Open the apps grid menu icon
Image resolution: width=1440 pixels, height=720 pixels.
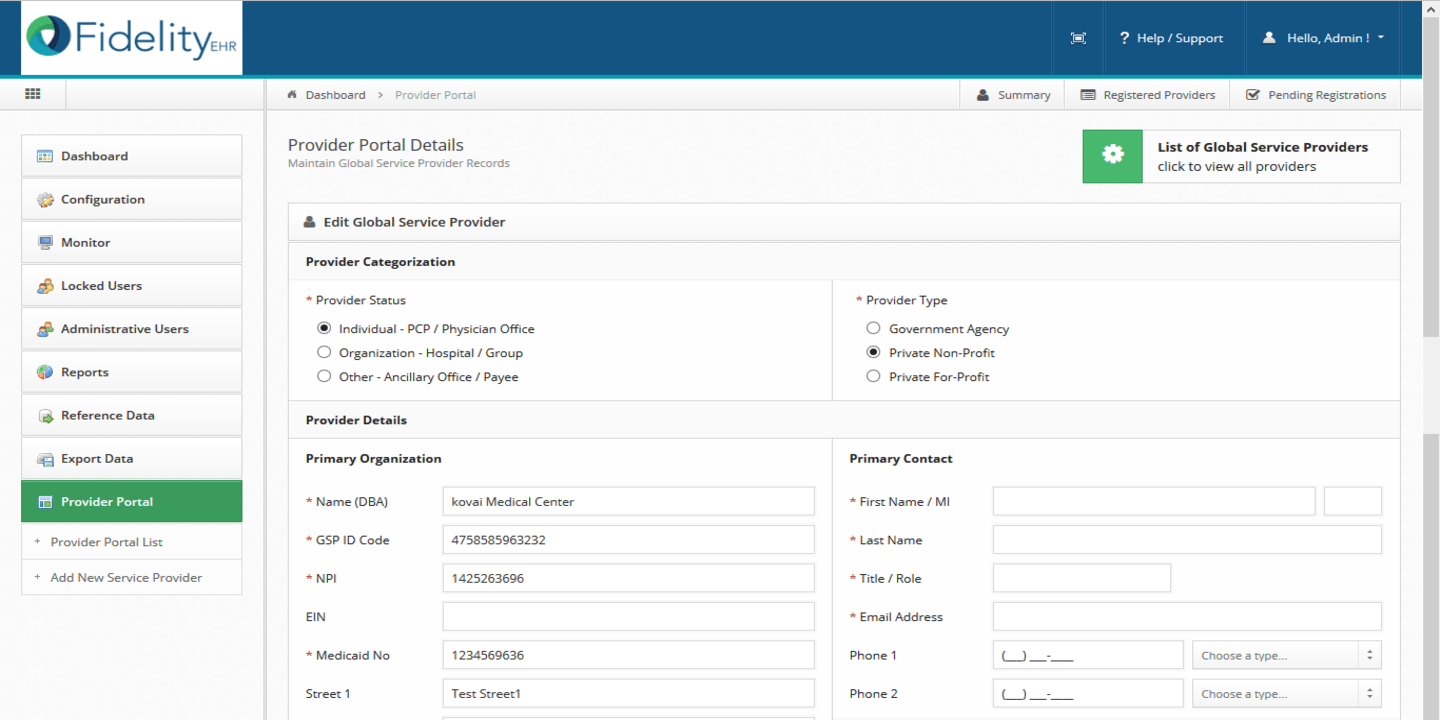coord(33,94)
